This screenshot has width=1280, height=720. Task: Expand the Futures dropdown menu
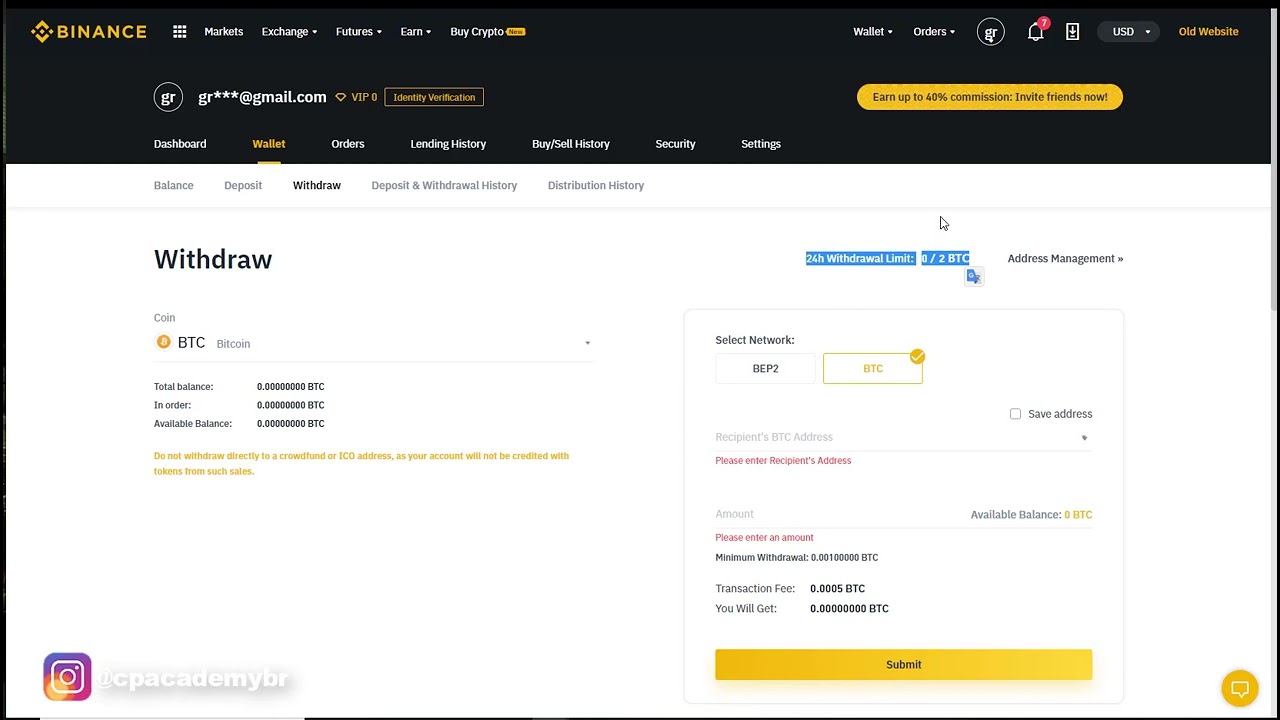(359, 32)
